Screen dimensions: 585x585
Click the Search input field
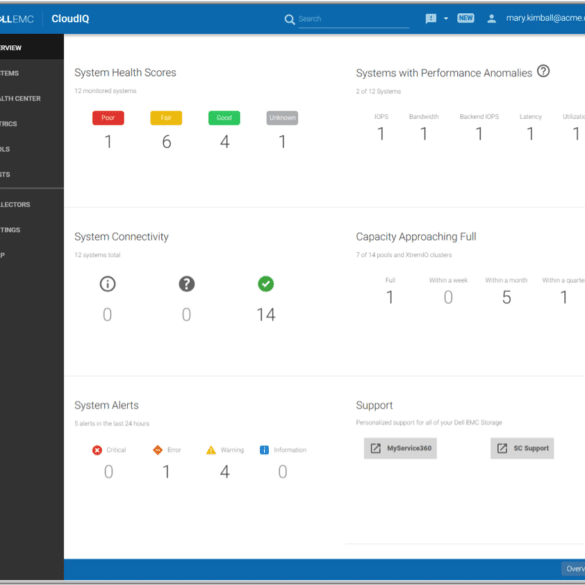click(353, 19)
